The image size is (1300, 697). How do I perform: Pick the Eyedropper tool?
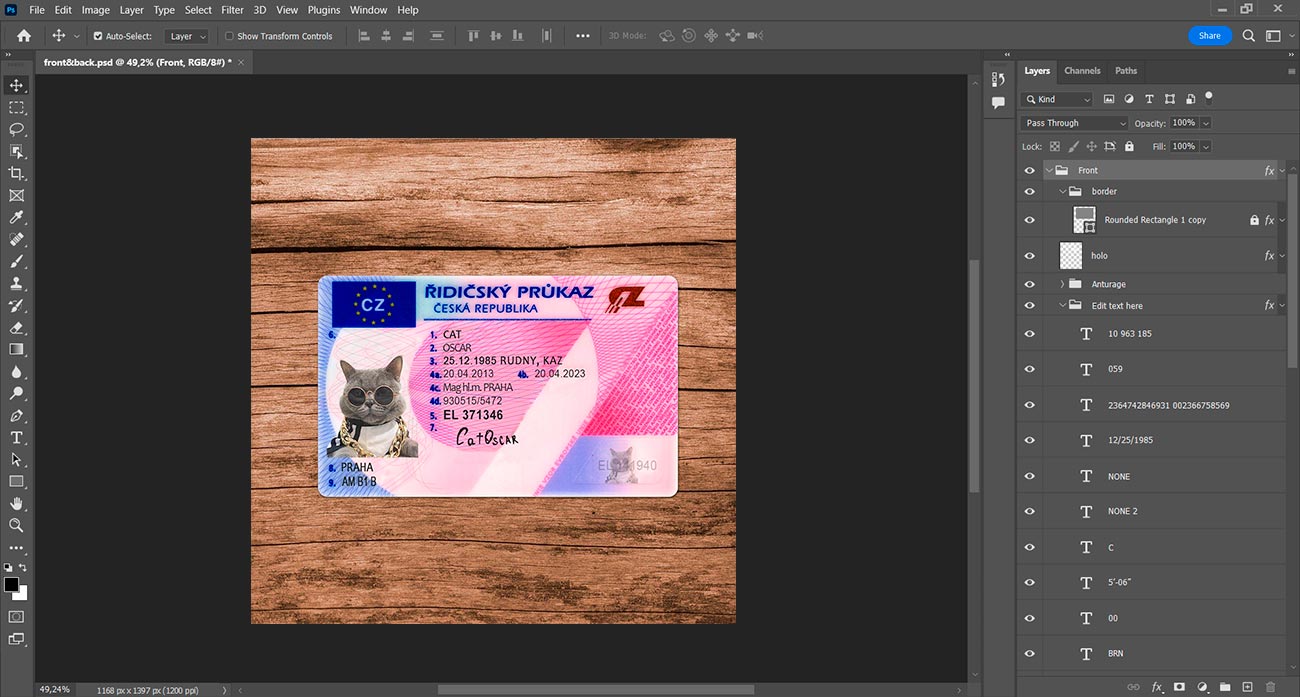(16, 217)
